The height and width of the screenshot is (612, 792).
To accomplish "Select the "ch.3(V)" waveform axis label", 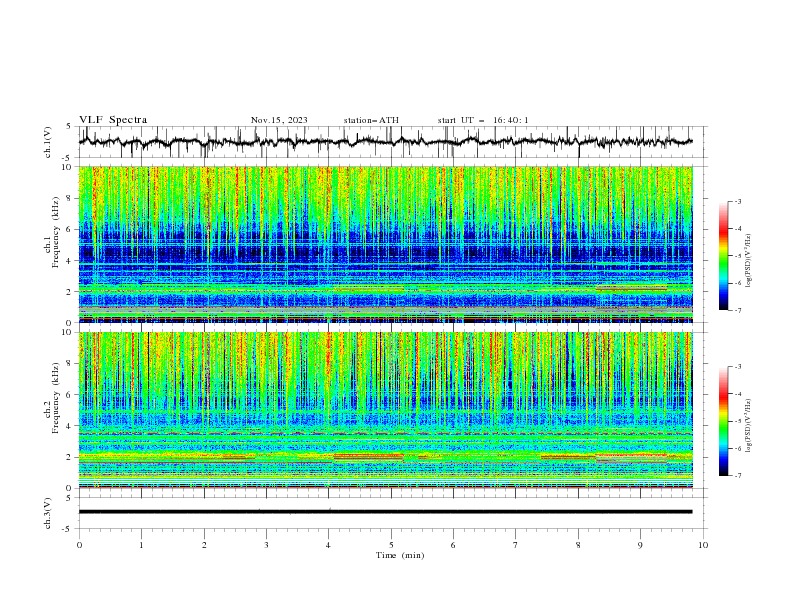I will point(47,513).
